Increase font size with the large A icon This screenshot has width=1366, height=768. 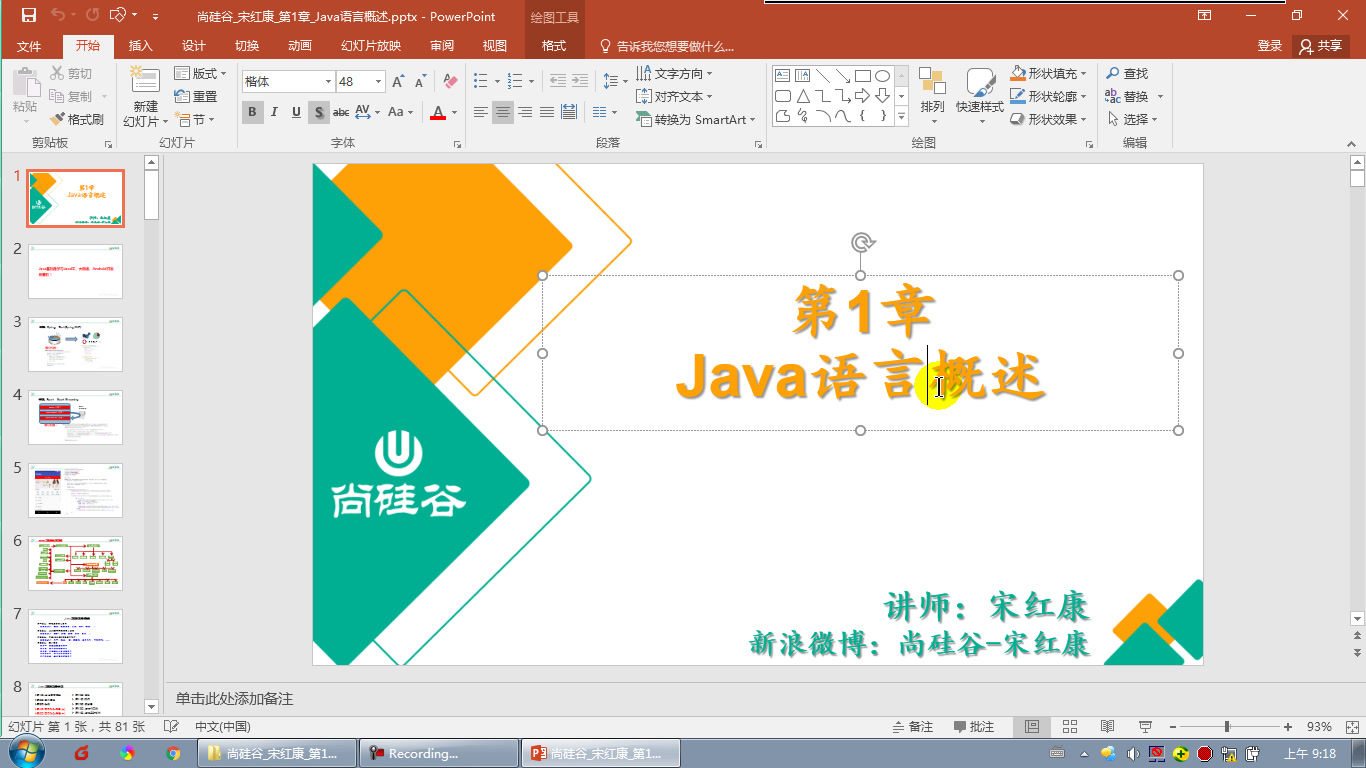tap(398, 82)
